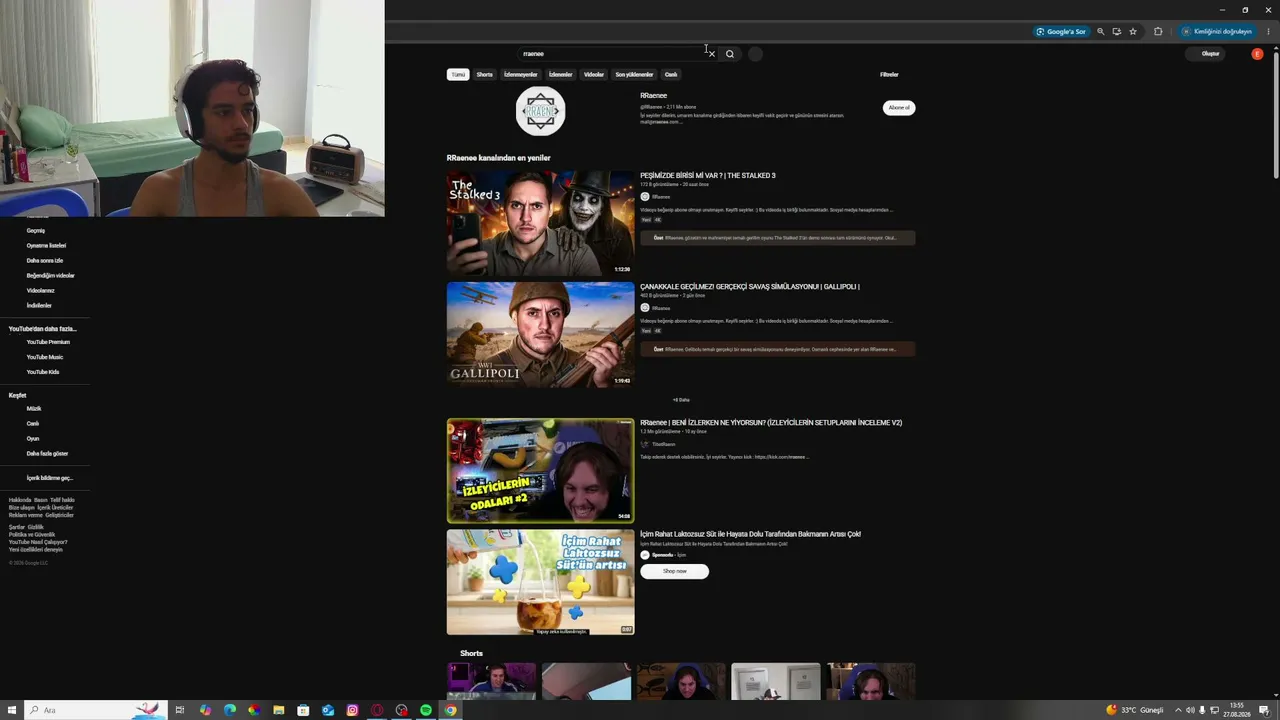This screenshot has width=1280, height=720.
Task: Start voice search with the microphone button
Action: tap(755, 54)
